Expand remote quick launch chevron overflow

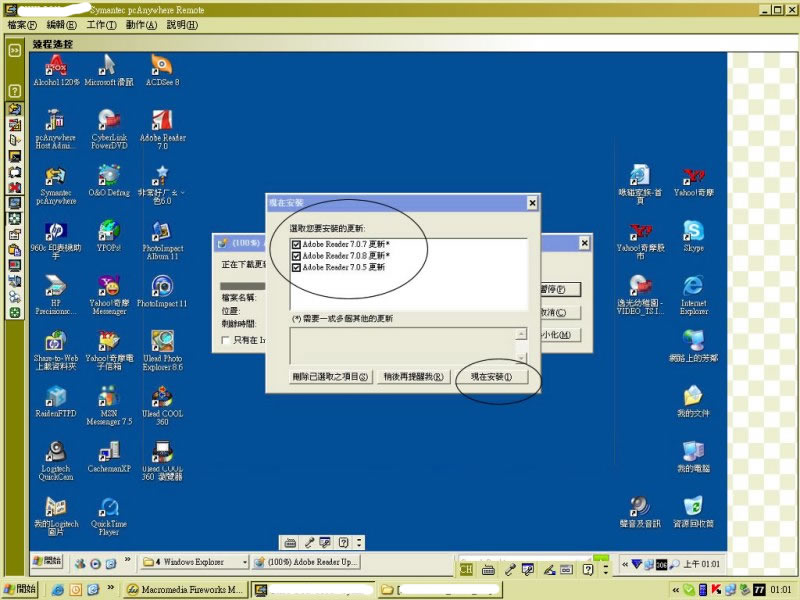click(128, 560)
